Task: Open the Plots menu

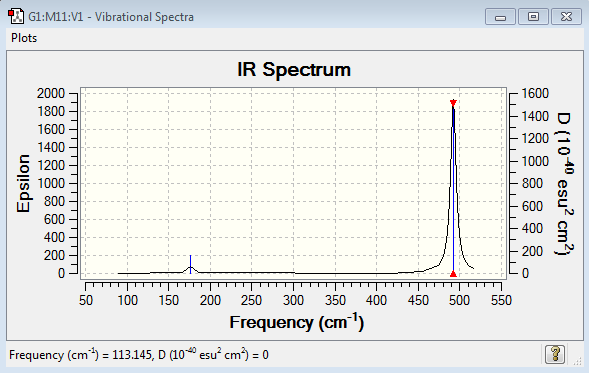Action: (x=24, y=38)
